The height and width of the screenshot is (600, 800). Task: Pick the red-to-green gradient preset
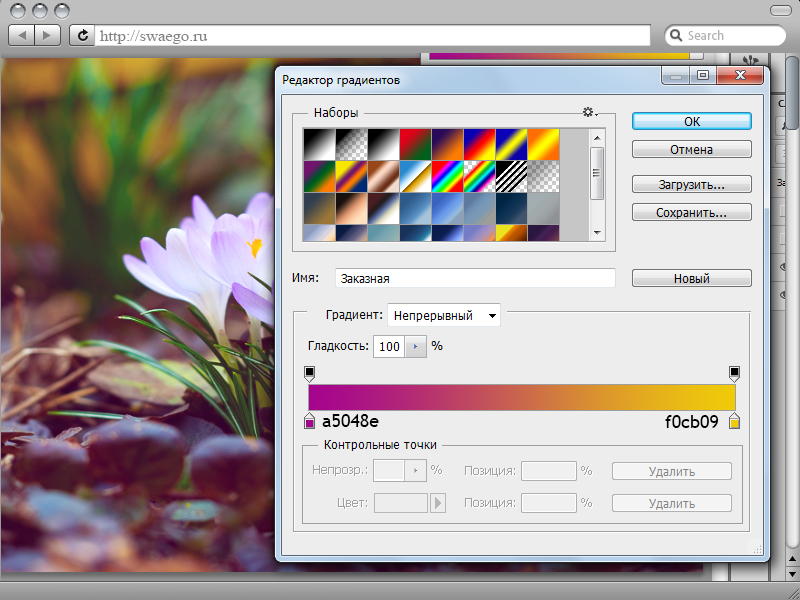tap(415, 145)
